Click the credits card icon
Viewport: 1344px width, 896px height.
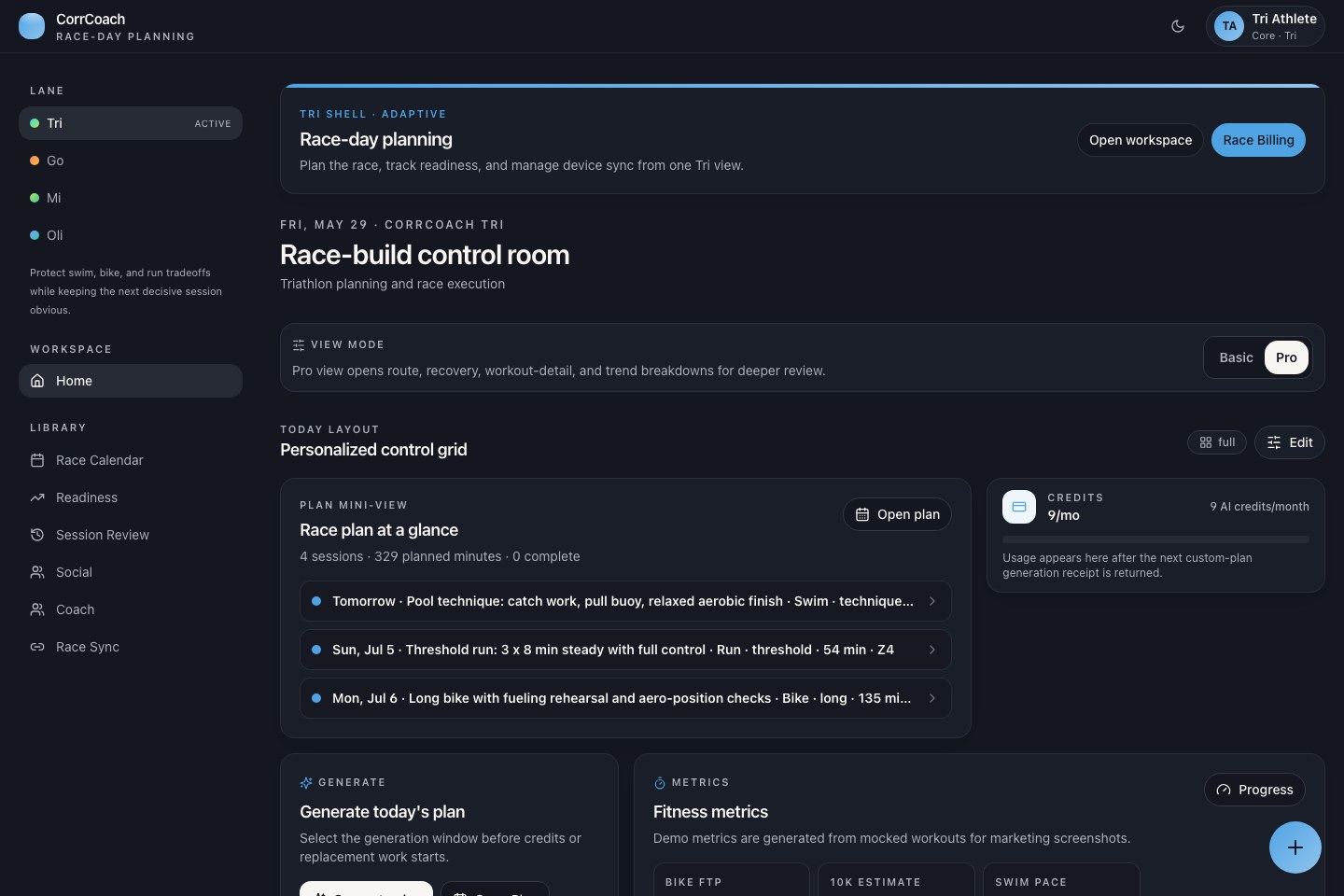[1019, 507]
